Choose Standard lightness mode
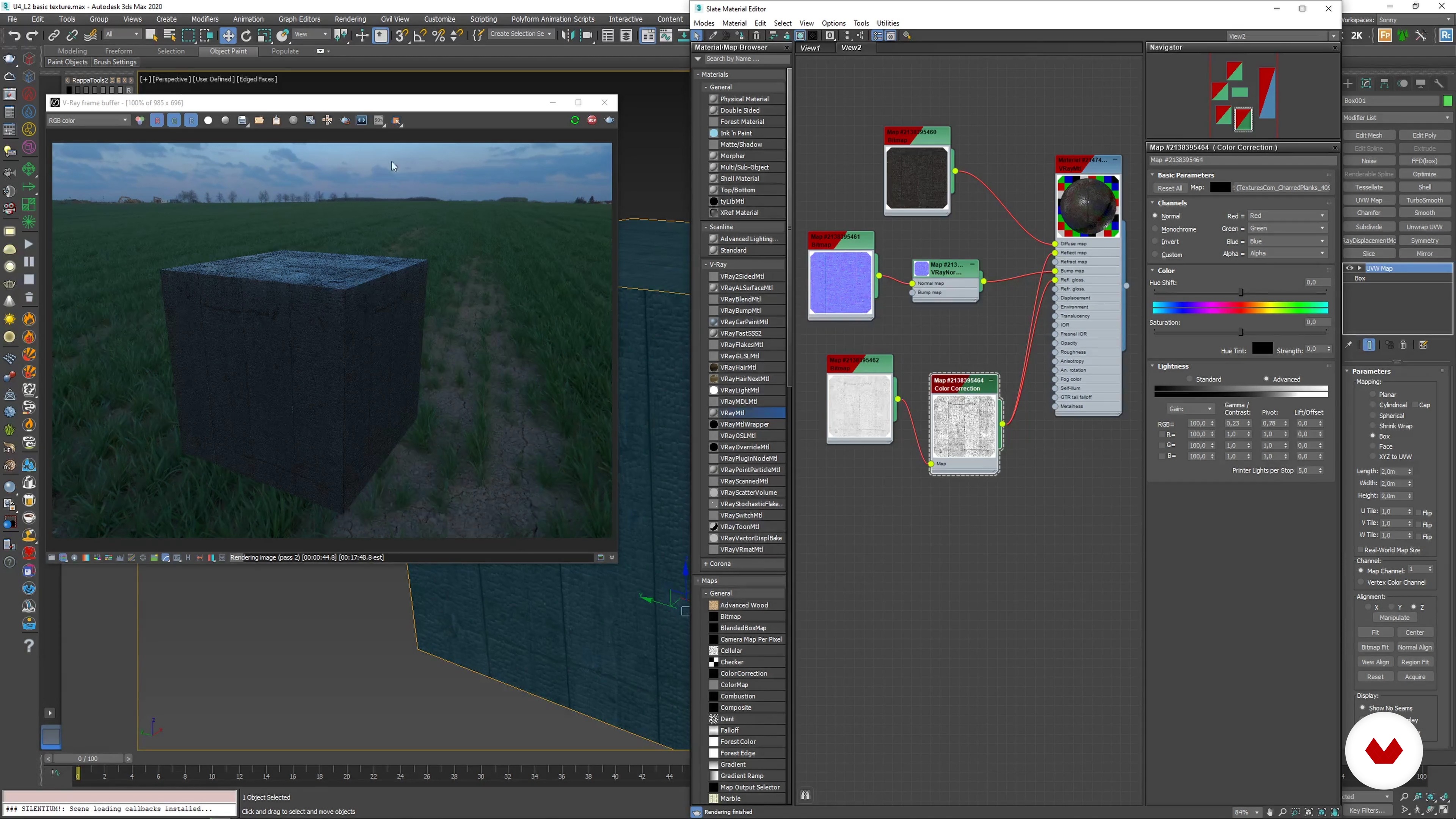This screenshot has width=1456, height=819. tap(1190, 379)
